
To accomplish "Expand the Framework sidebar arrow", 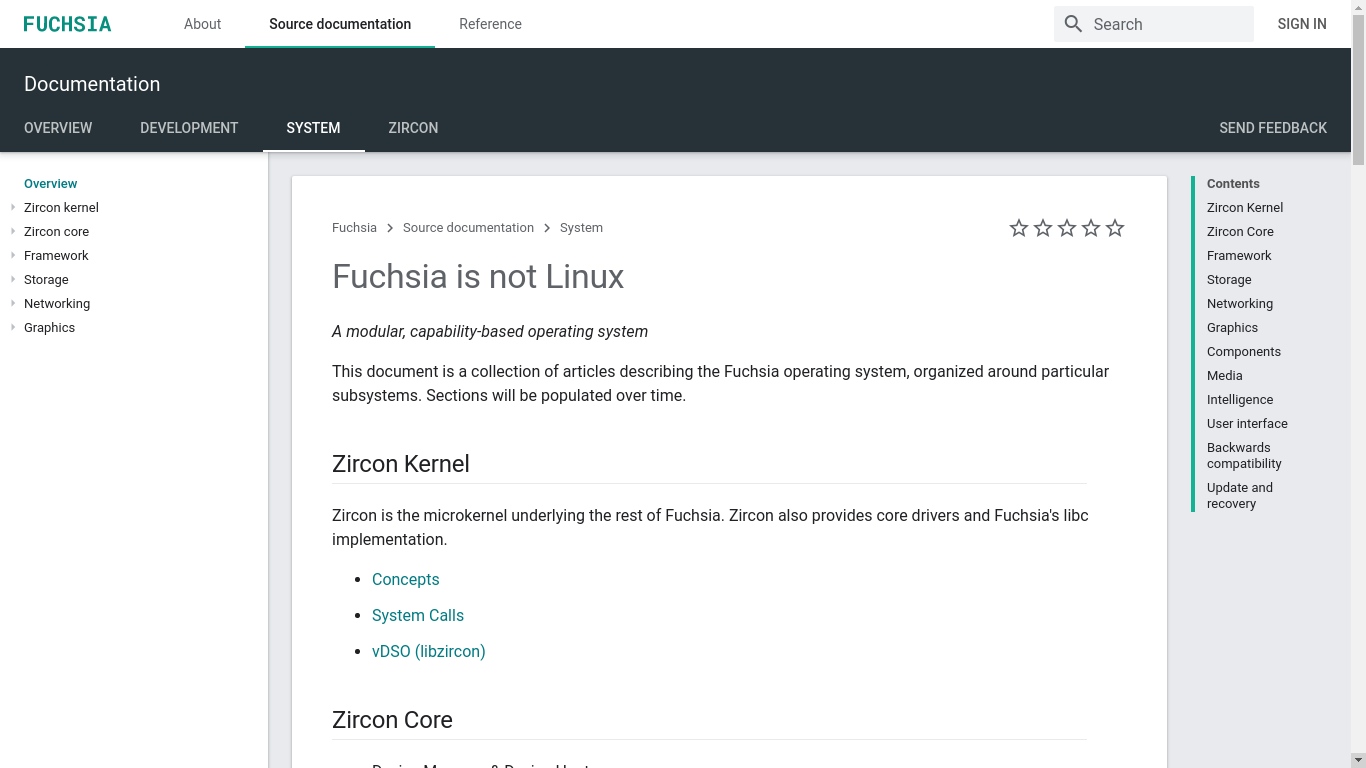I will pyautogui.click(x=13, y=255).
